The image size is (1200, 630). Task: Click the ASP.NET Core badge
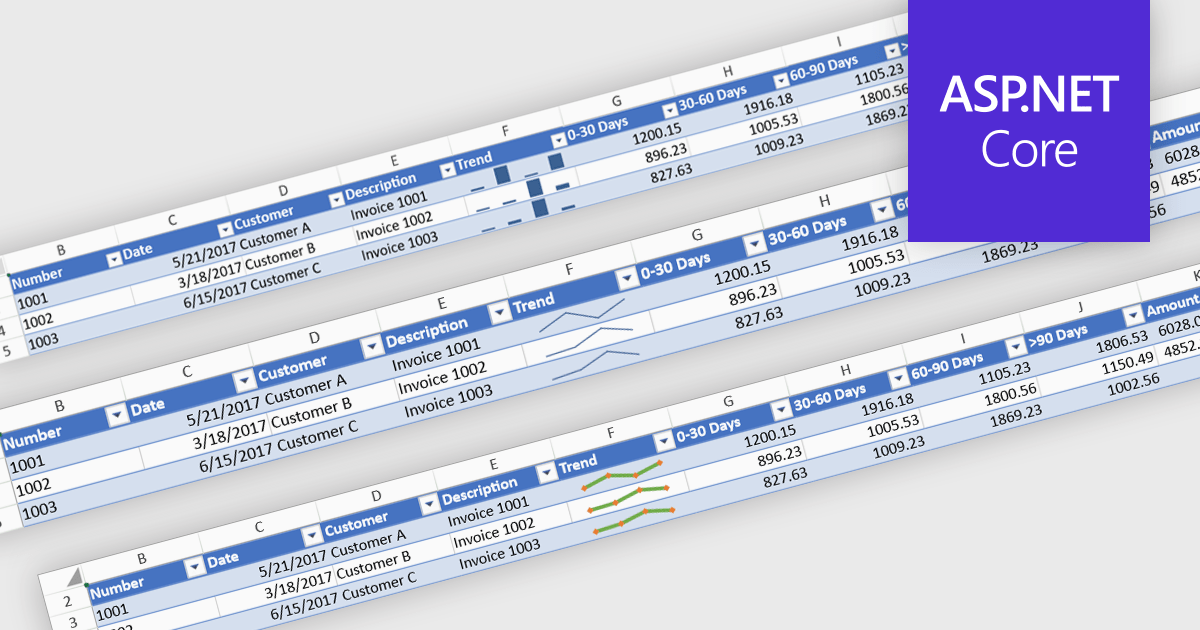click(1029, 121)
